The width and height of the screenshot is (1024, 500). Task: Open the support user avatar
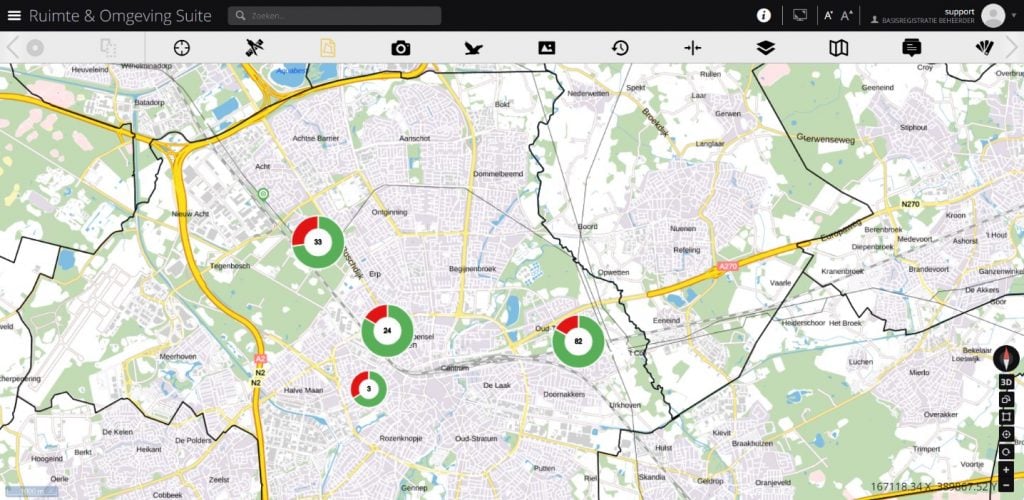click(x=993, y=16)
